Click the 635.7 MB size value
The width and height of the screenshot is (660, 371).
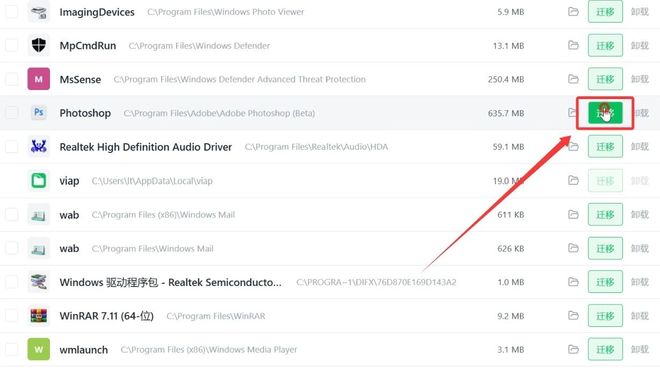pyautogui.click(x=506, y=113)
